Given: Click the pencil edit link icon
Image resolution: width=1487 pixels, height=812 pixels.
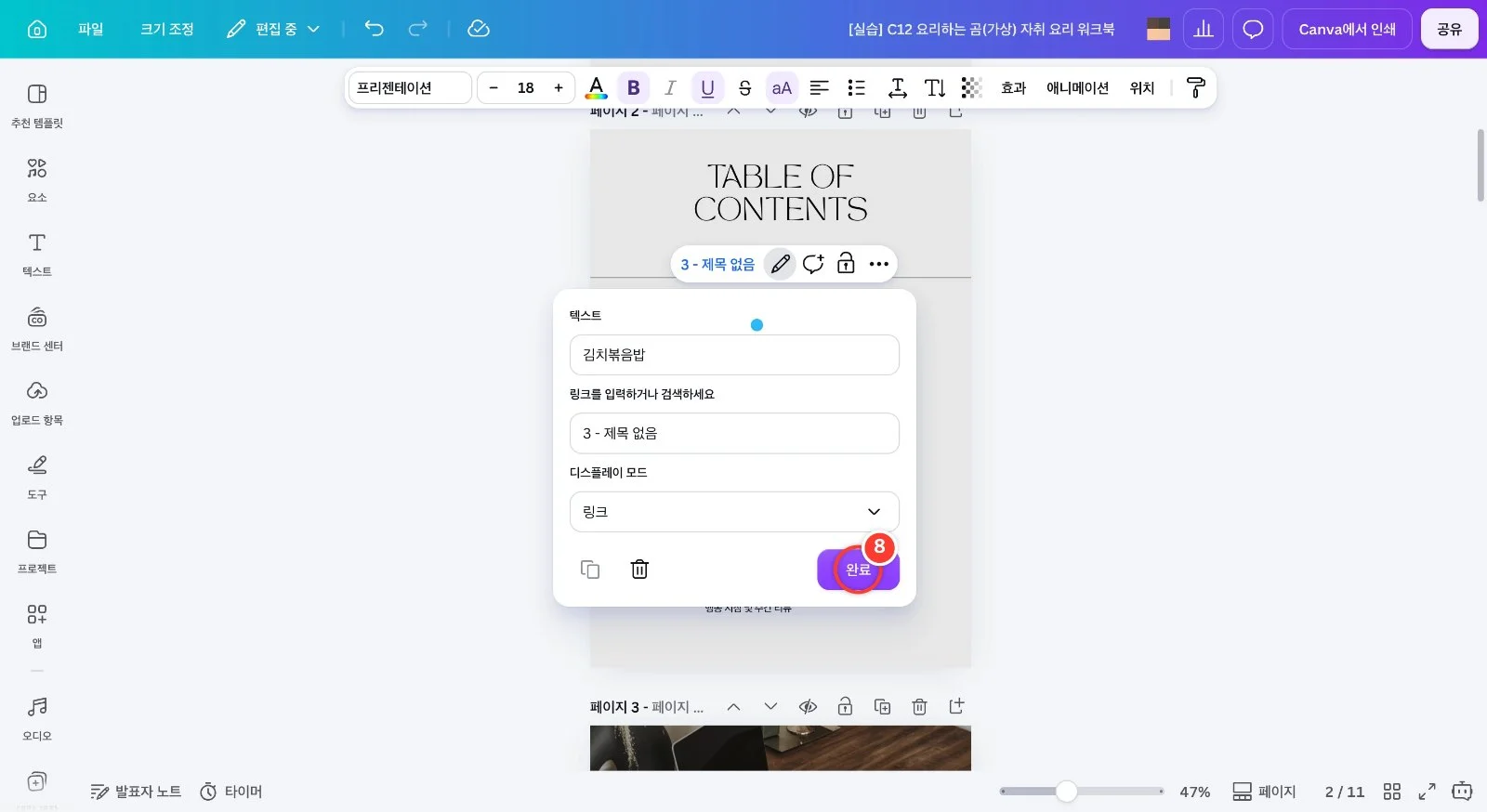Looking at the screenshot, I should click(781, 264).
